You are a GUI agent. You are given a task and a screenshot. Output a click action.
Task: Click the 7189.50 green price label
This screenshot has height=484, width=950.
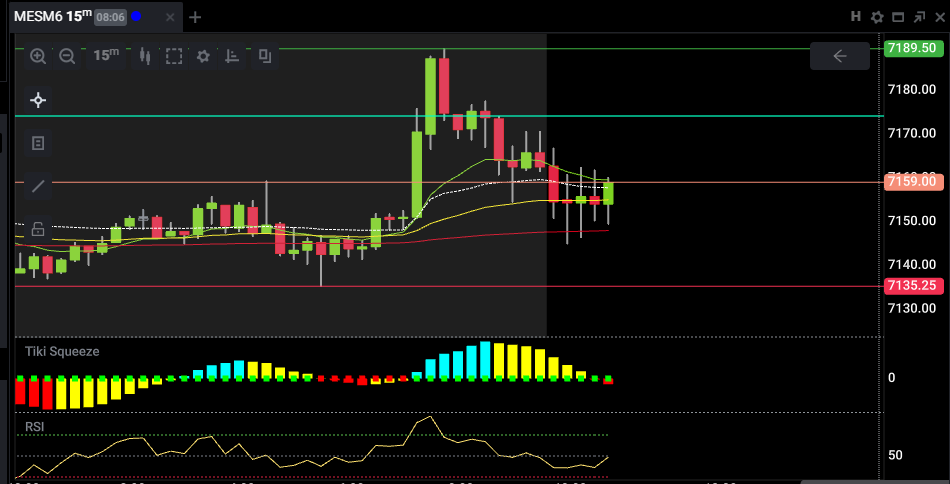click(915, 48)
